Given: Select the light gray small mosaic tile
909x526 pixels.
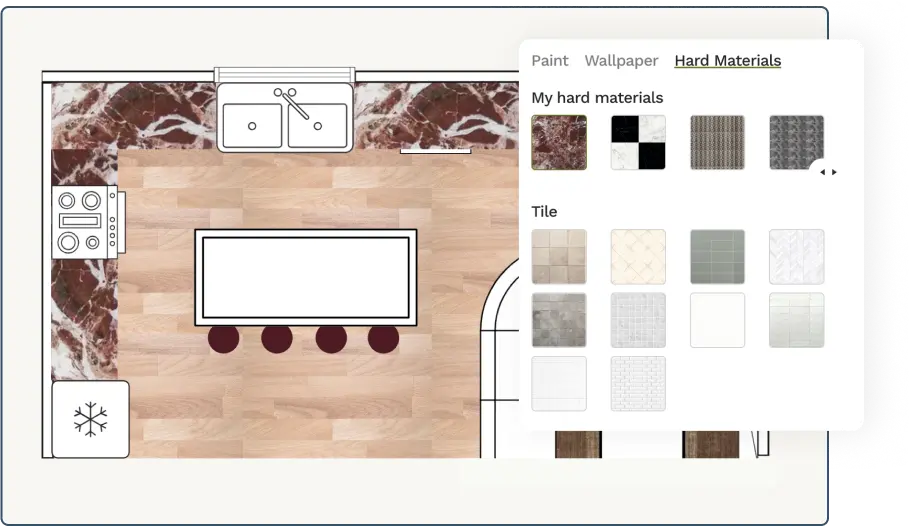Looking at the screenshot, I should [638, 320].
